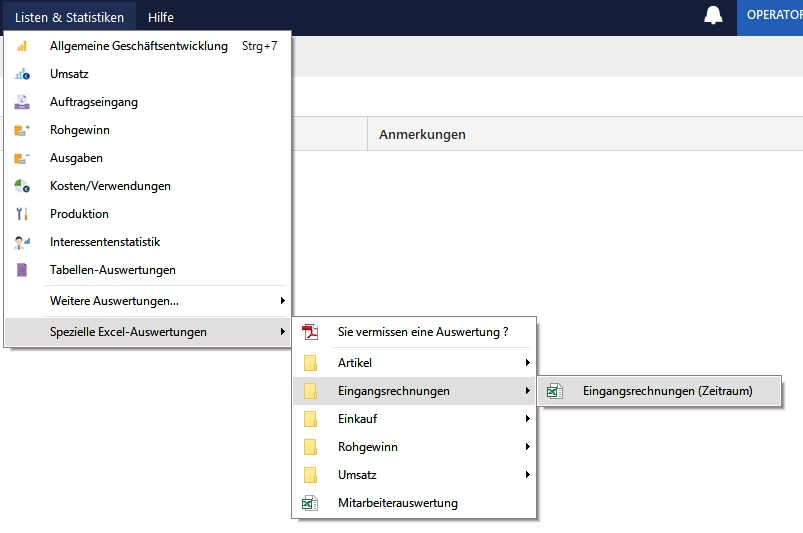Click the Tabellen-Auswertungen purple sheet icon
This screenshot has width=803, height=533.
coord(22,270)
